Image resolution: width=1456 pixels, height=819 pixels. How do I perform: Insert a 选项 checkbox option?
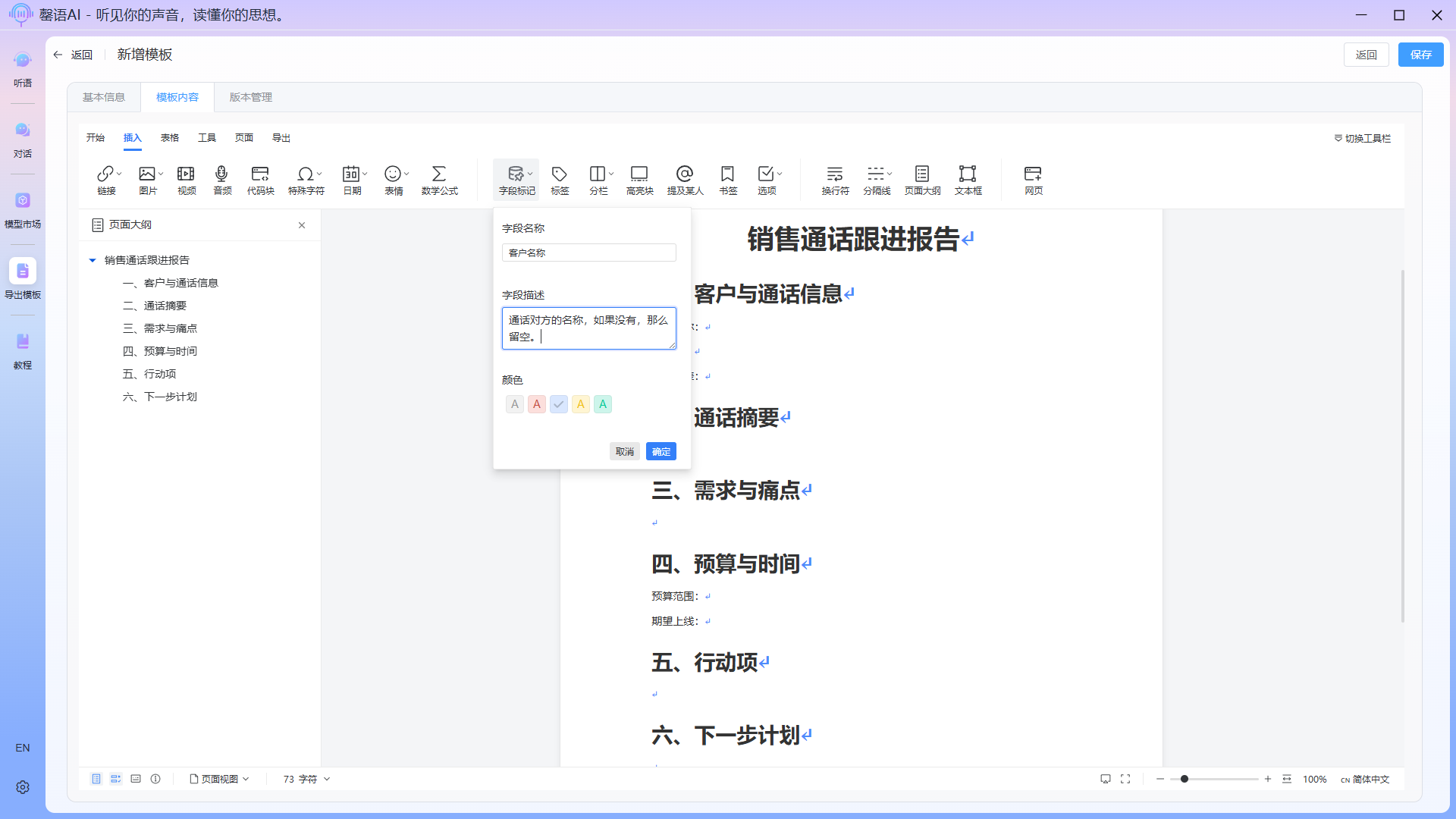pyautogui.click(x=766, y=180)
